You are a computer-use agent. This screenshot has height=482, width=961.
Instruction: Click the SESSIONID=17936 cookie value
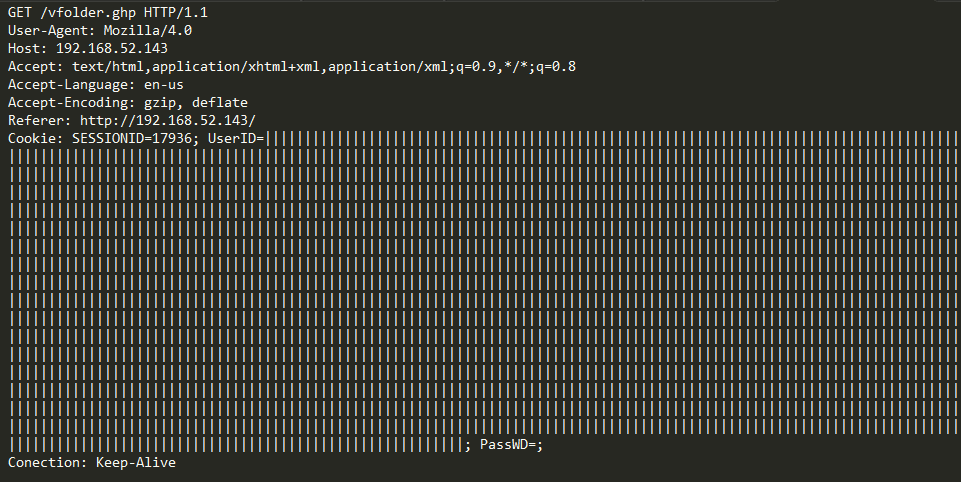coord(128,138)
